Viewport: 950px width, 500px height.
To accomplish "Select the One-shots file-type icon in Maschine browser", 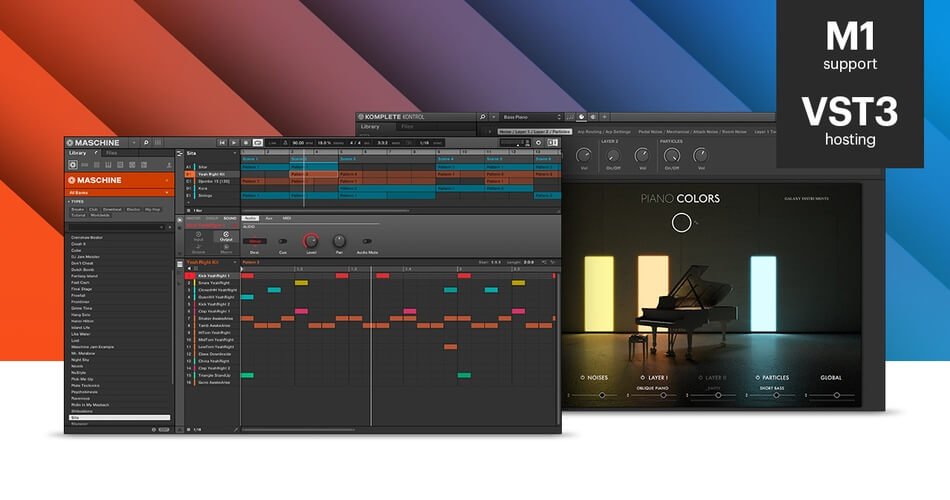I will pyautogui.click(x=144, y=164).
